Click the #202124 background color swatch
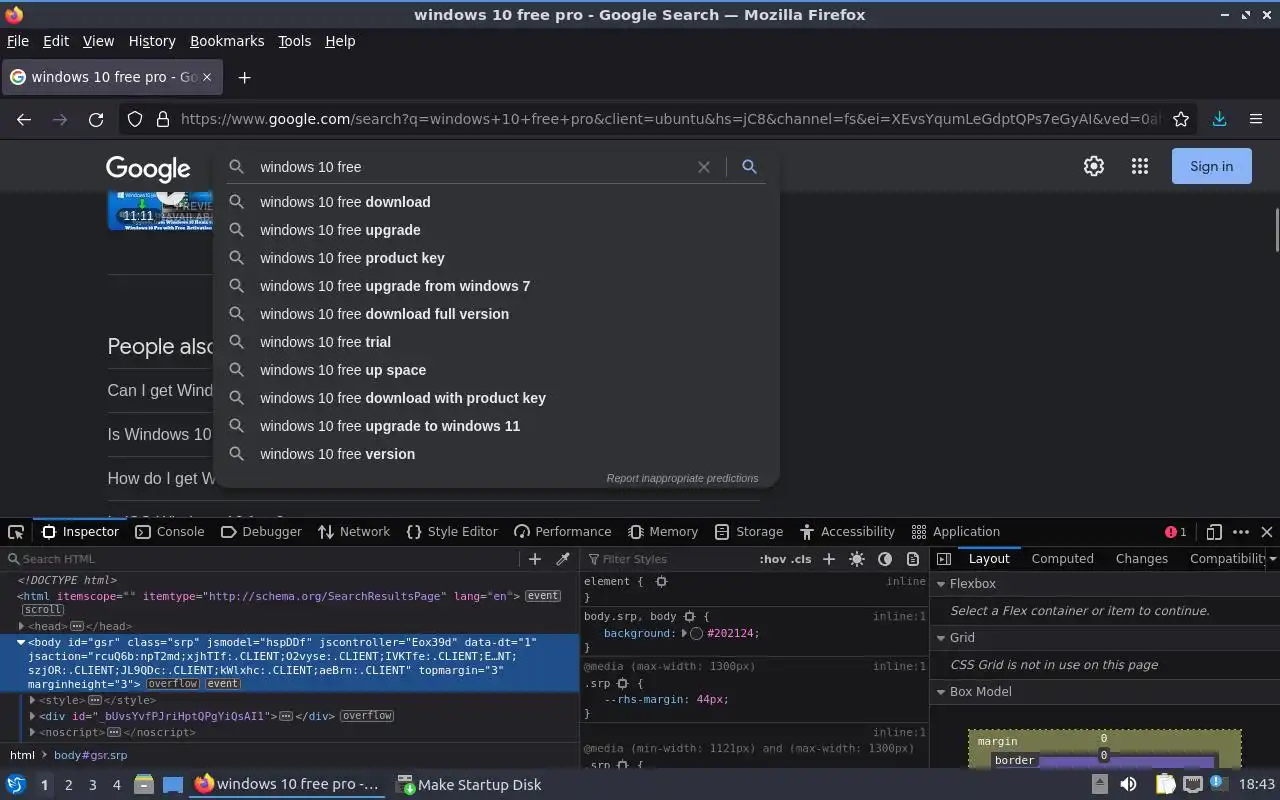 tap(697, 633)
